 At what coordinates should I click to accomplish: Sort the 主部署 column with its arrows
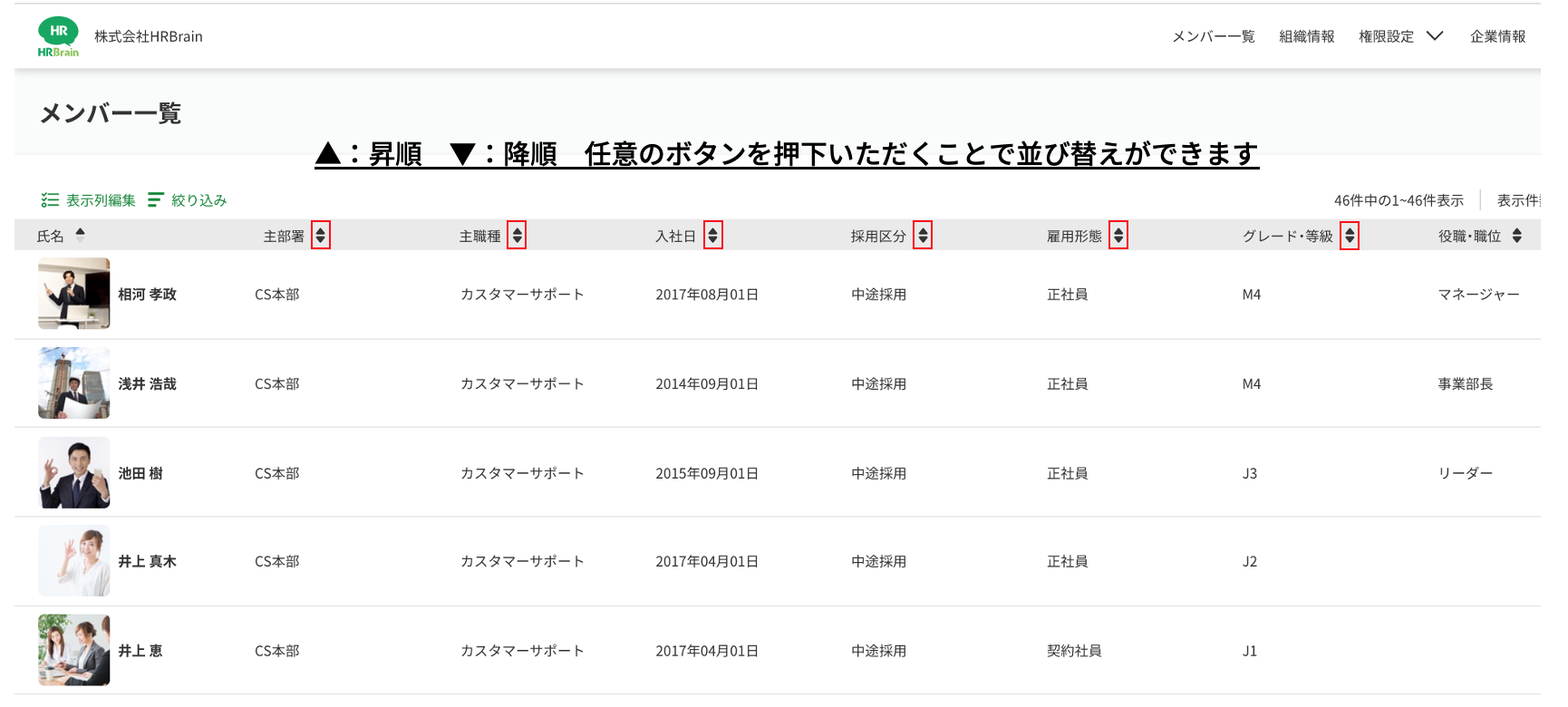(320, 236)
